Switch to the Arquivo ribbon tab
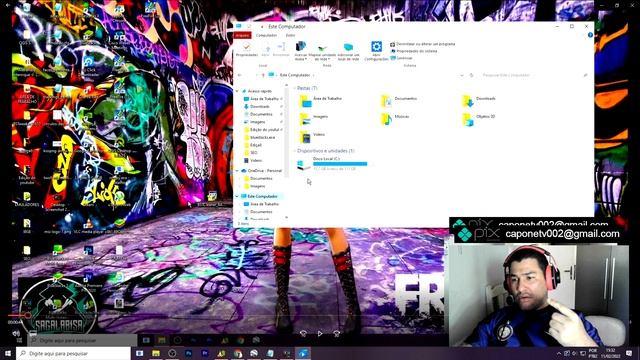Screen dimensions: 640x360 click(242, 36)
